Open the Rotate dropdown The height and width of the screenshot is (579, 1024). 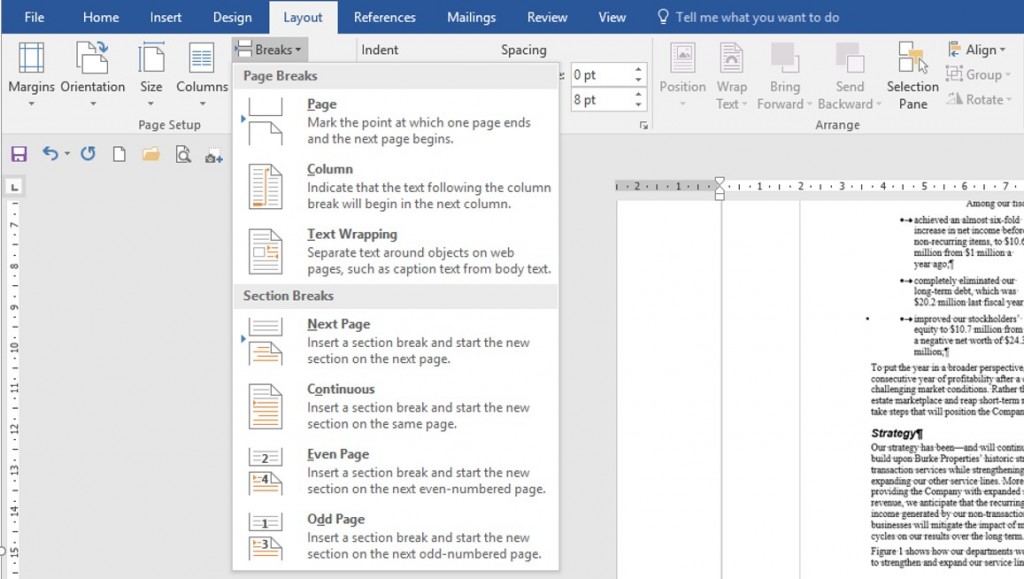(984, 99)
